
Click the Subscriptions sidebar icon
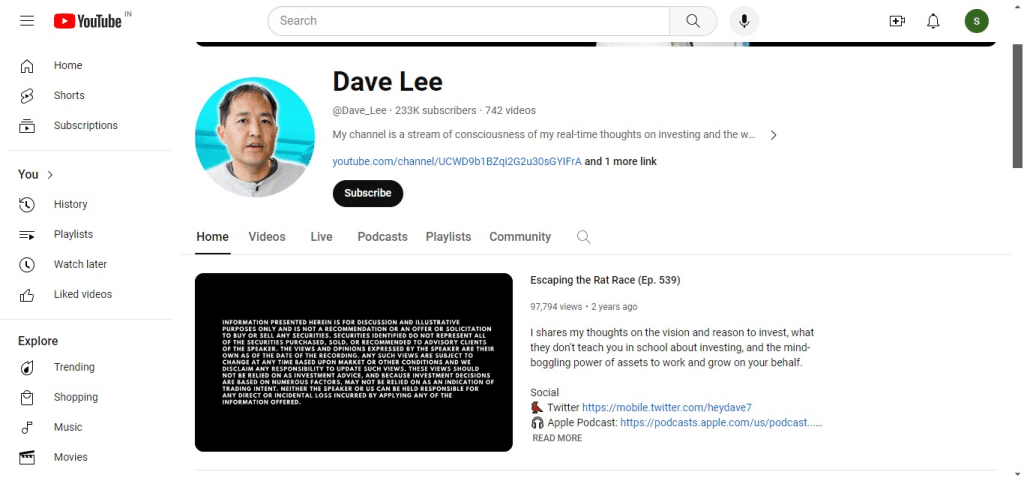tap(27, 125)
